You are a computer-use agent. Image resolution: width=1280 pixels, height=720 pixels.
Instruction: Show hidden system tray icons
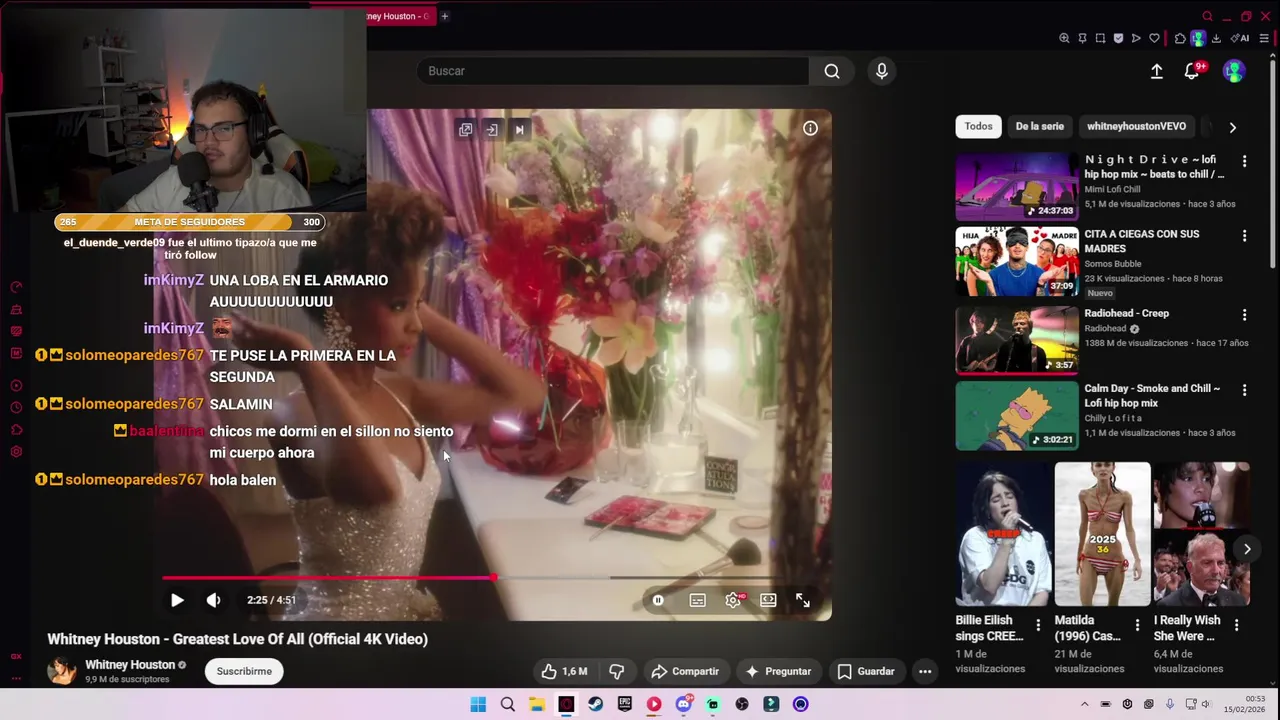pyautogui.click(x=1084, y=704)
